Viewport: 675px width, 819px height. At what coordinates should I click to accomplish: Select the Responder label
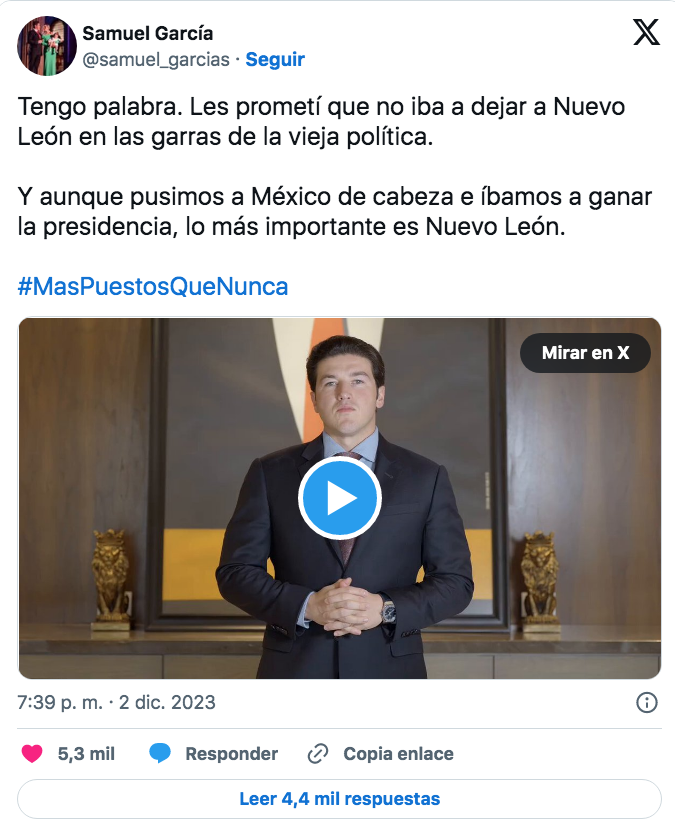(231, 754)
